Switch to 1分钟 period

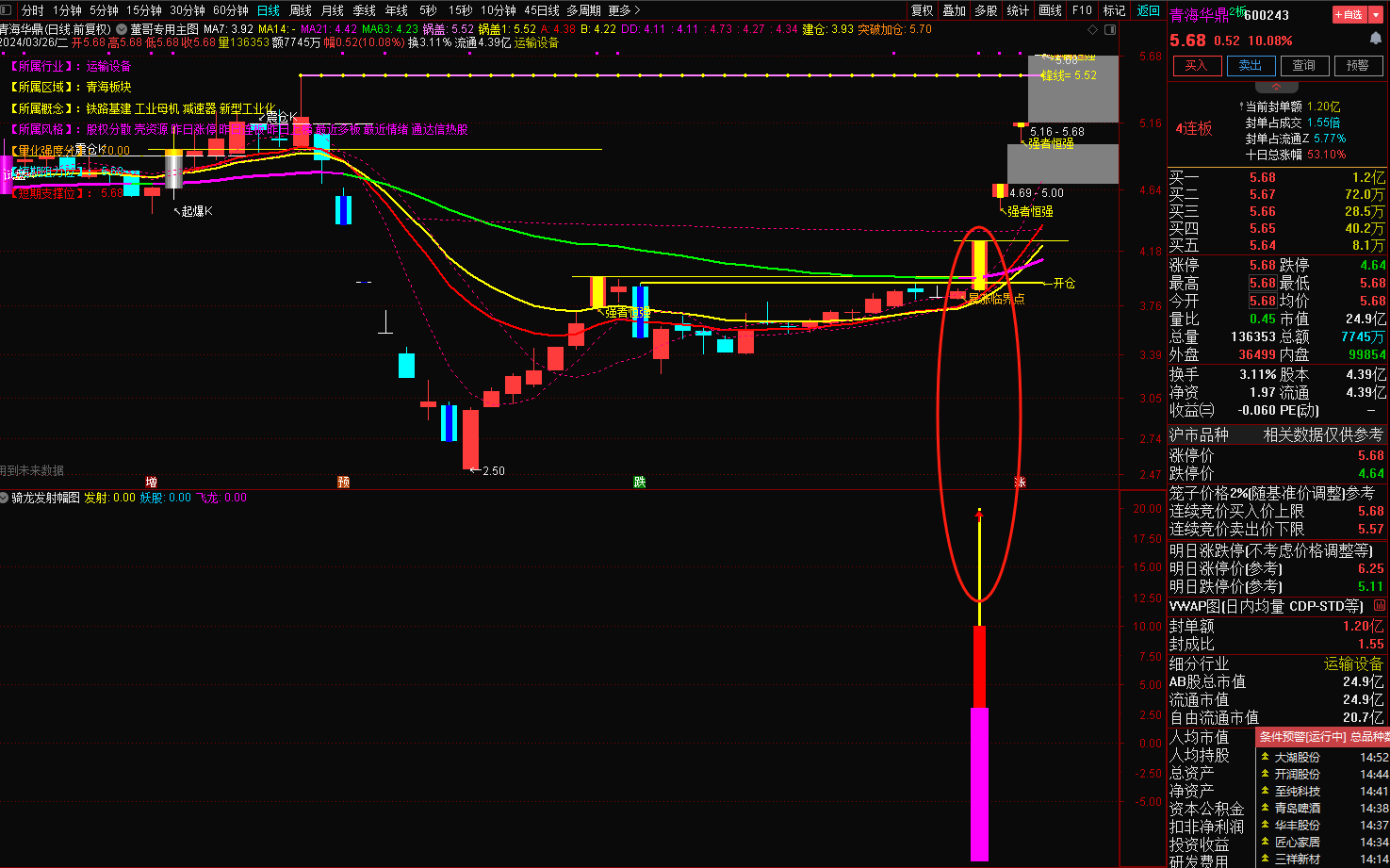(67, 10)
